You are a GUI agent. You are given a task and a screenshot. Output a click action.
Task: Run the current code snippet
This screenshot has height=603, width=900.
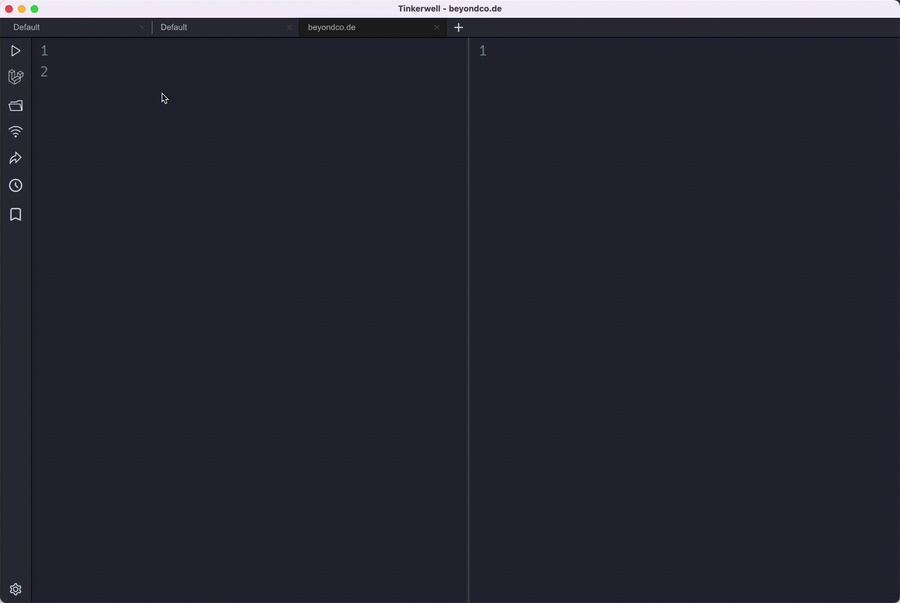point(16,50)
